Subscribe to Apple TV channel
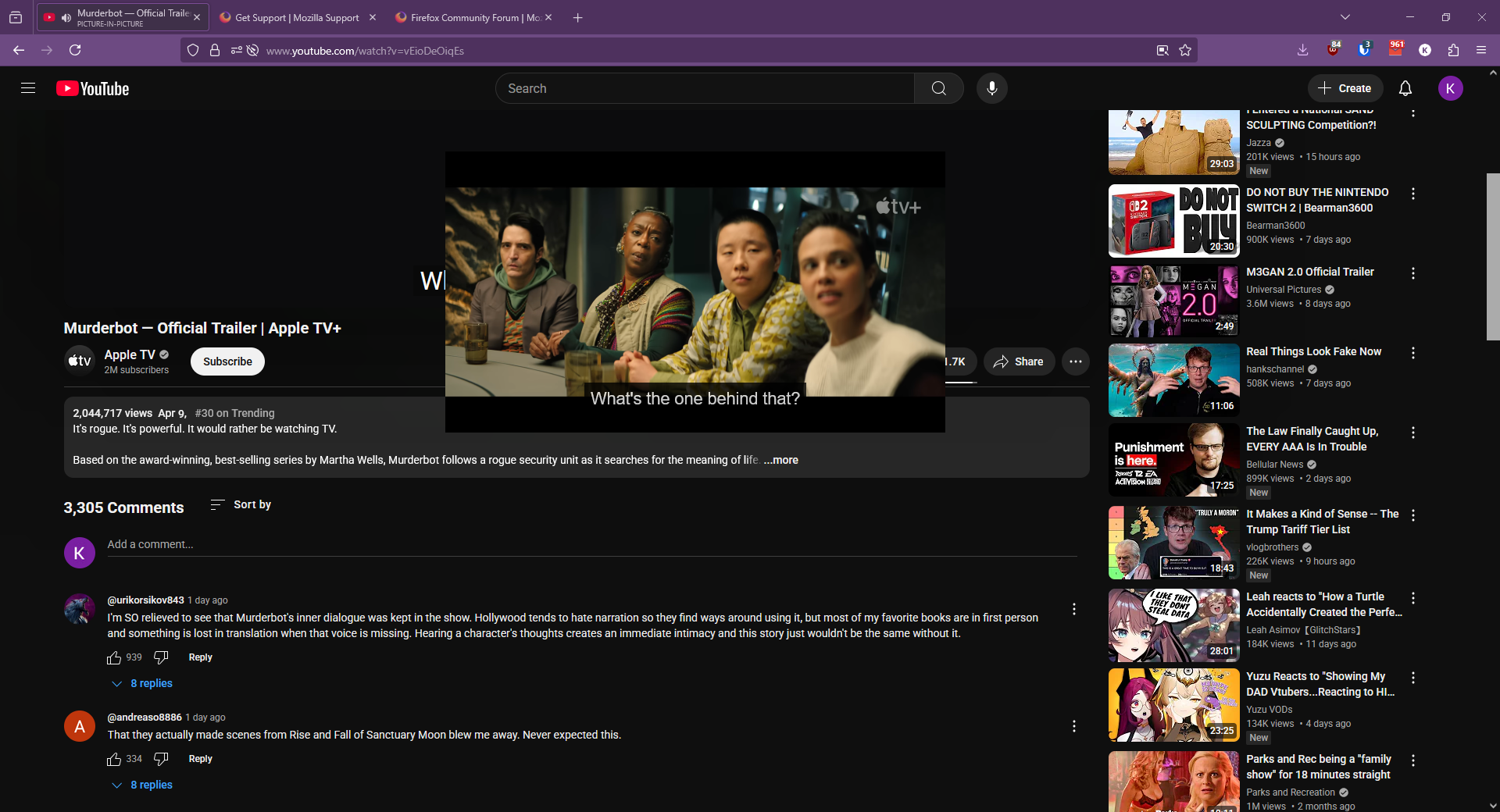The width and height of the screenshot is (1500, 812). point(227,361)
